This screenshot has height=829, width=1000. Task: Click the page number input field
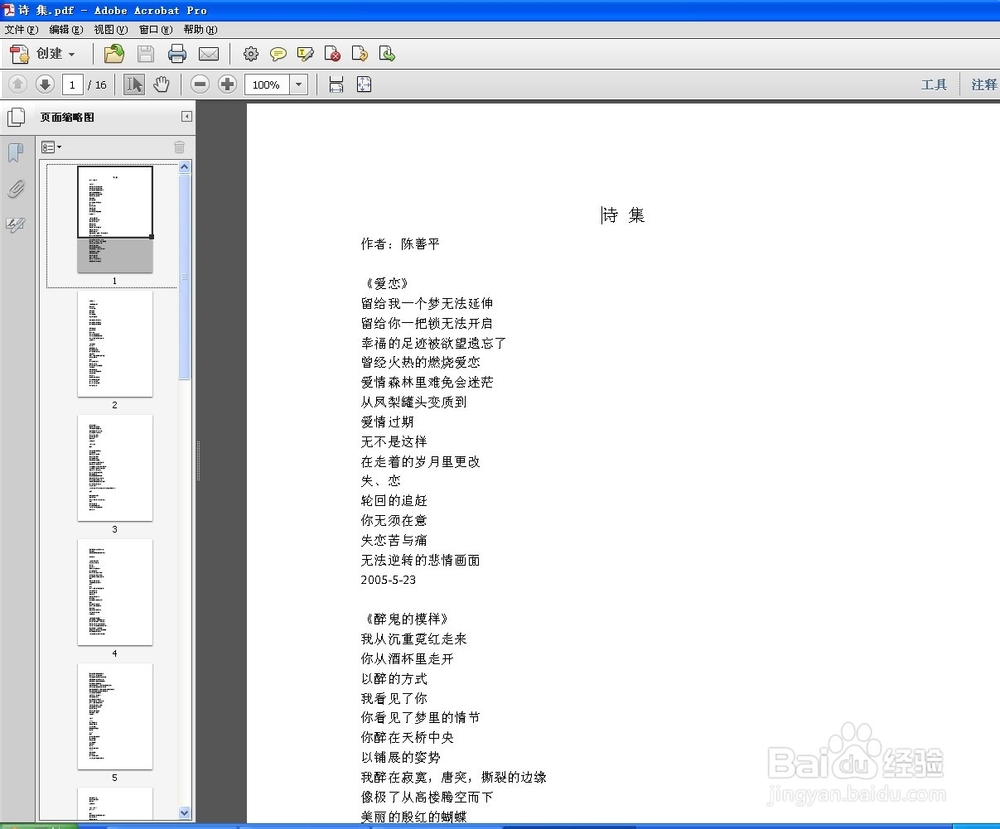tap(72, 85)
